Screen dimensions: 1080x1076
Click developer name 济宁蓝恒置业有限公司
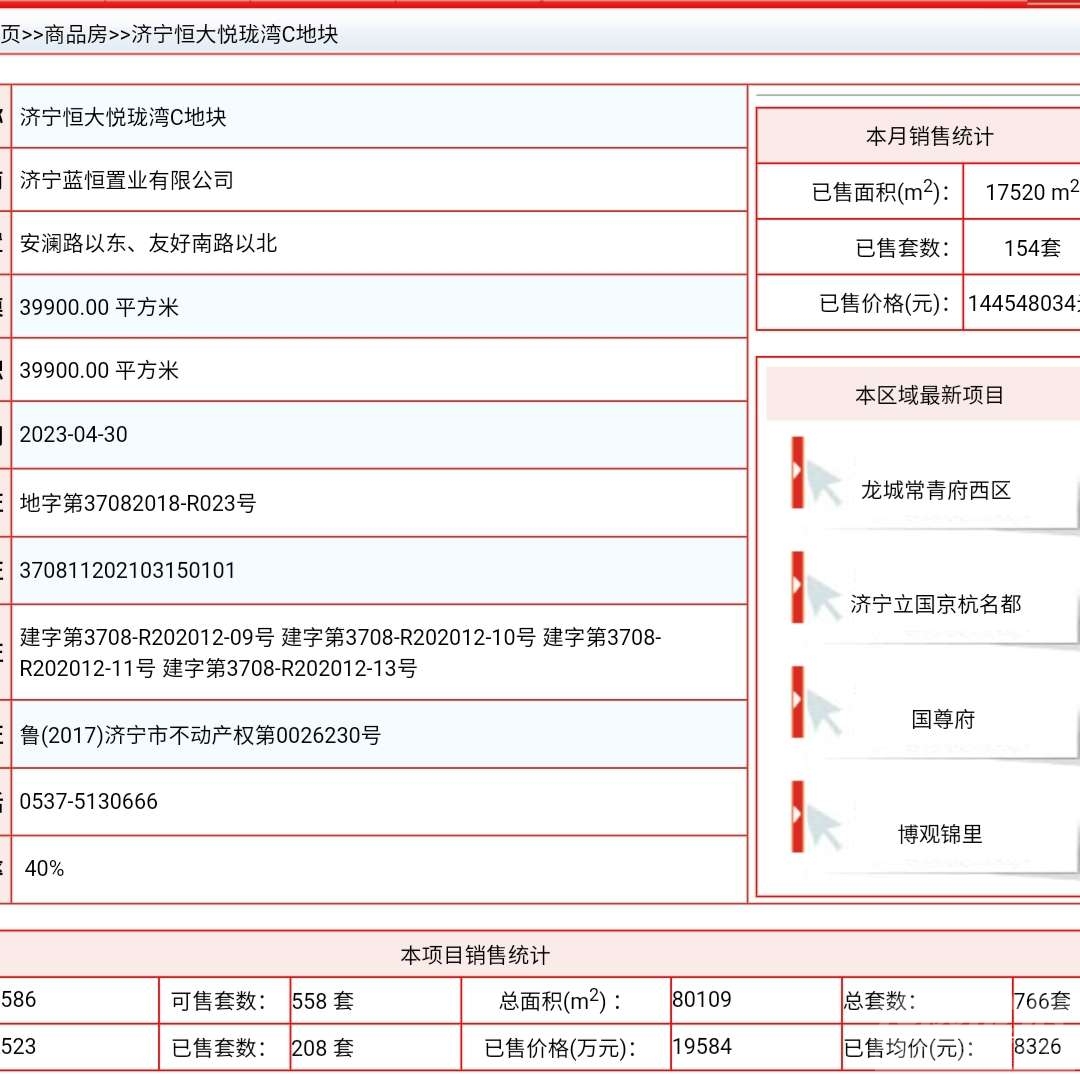[x=127, y=180]
